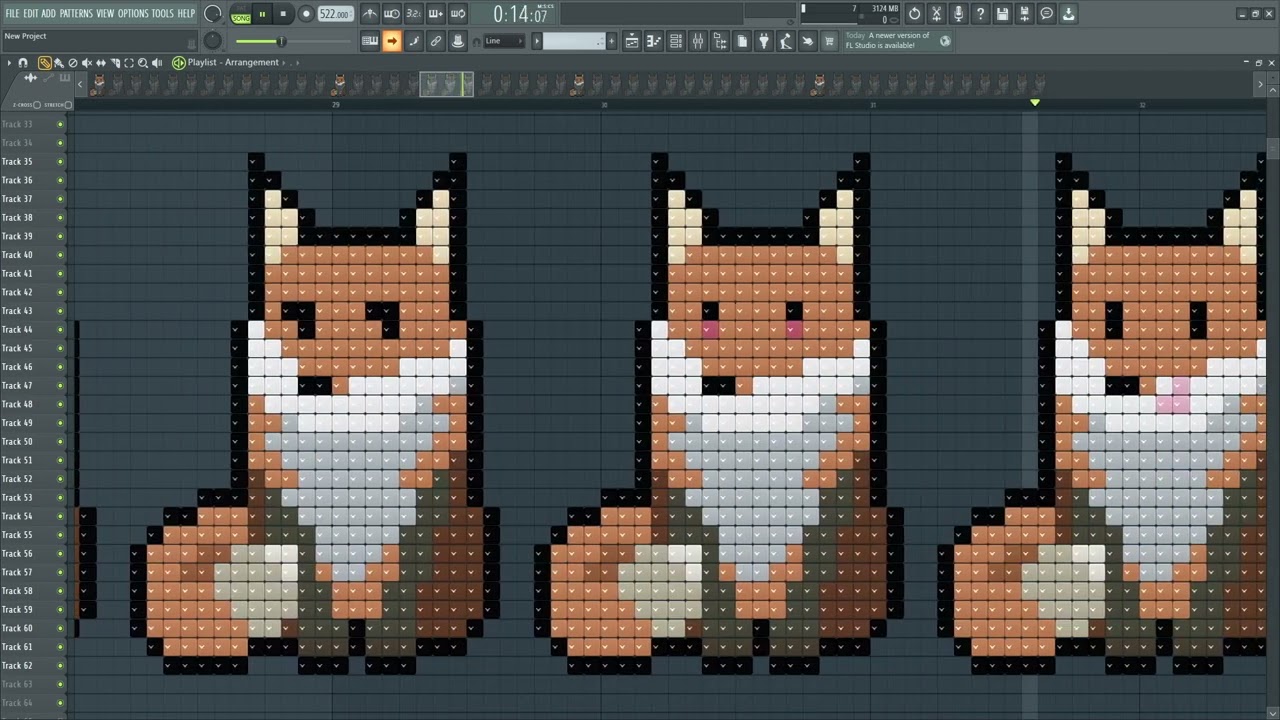
Task: Toggle loop recording icon
Action: tap(458, 14)
